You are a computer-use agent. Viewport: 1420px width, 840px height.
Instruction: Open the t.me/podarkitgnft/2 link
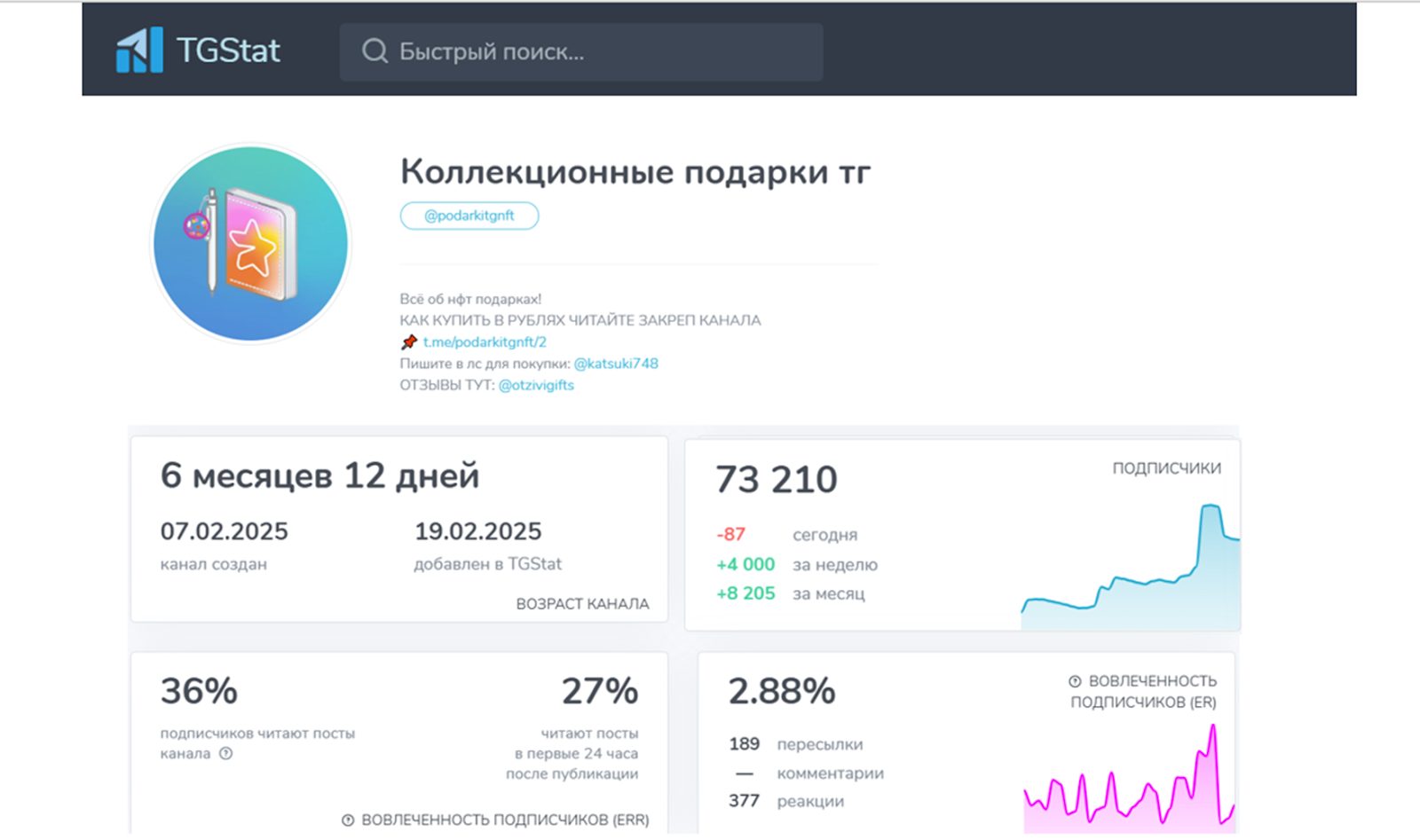click(x=485, y=341)
